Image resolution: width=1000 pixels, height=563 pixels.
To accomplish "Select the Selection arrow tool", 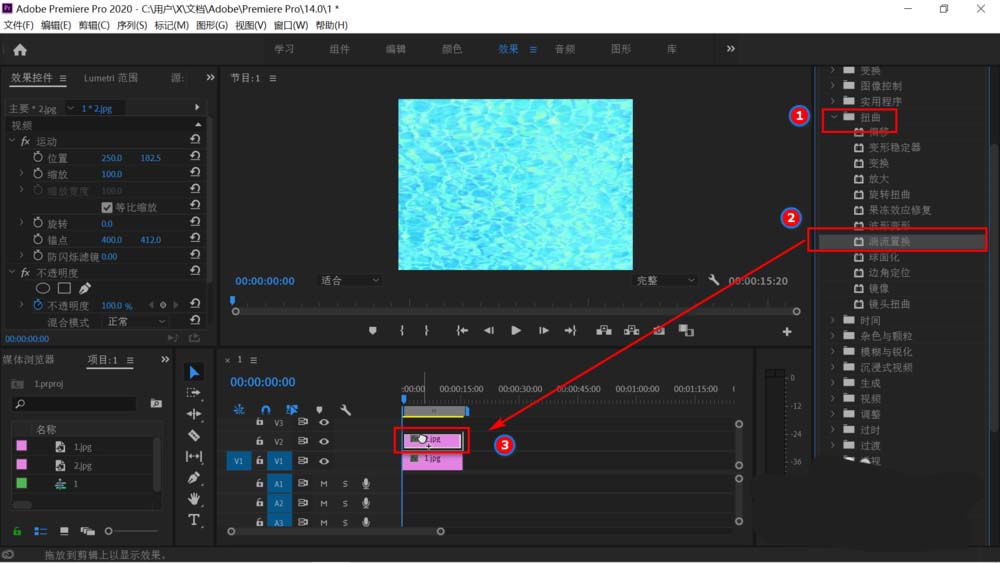I will pyautogui.click(x=194, y=372).
